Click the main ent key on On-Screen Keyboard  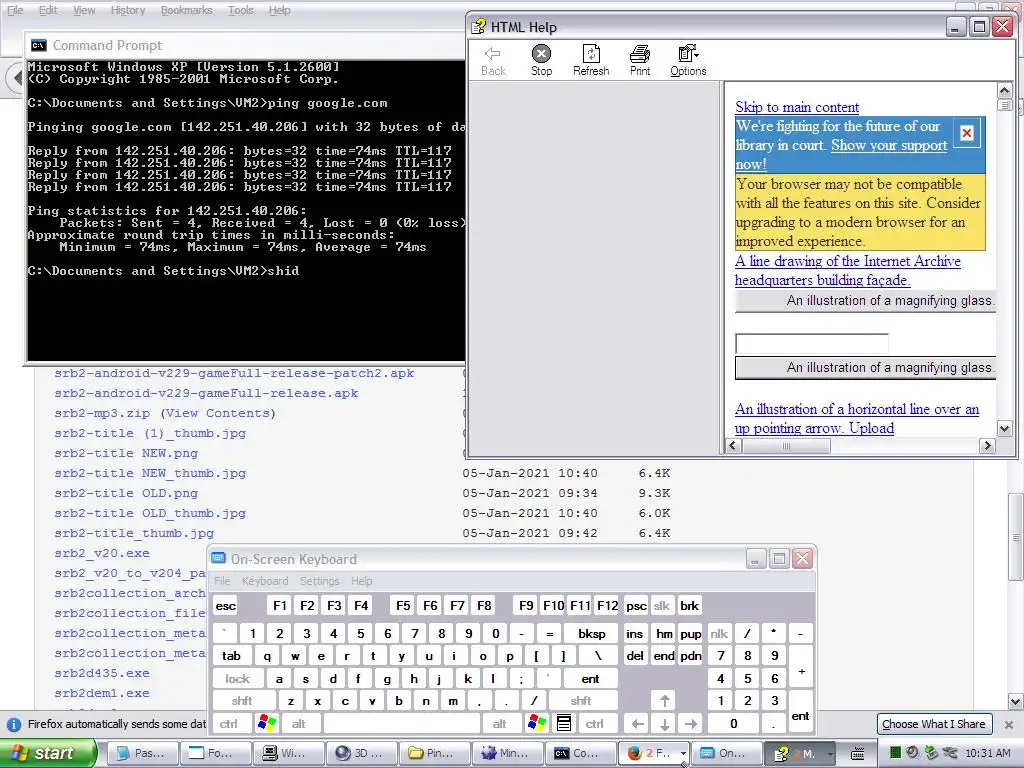(590, 679)
